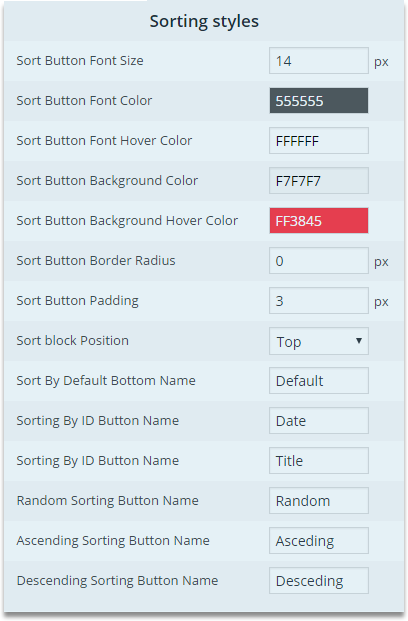Select the Font Hover Color FFFFFF field

point(319,141)
